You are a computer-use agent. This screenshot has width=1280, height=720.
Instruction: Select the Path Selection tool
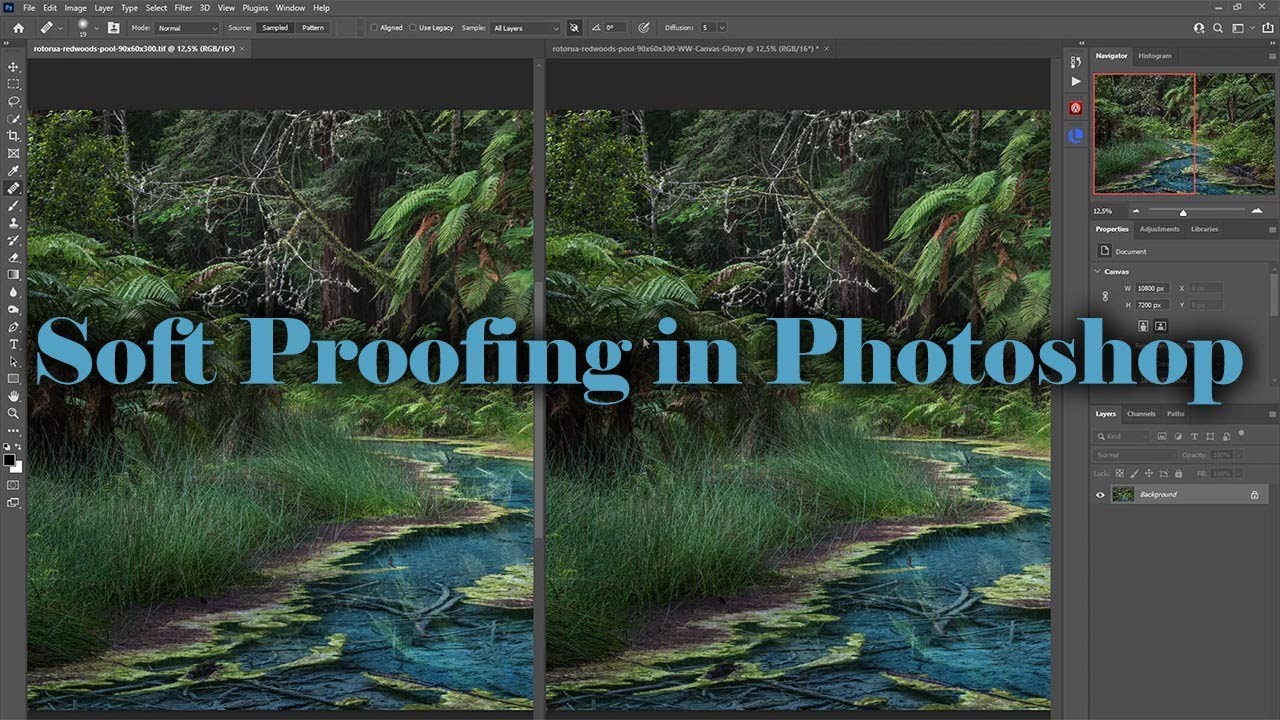[13, 361]
